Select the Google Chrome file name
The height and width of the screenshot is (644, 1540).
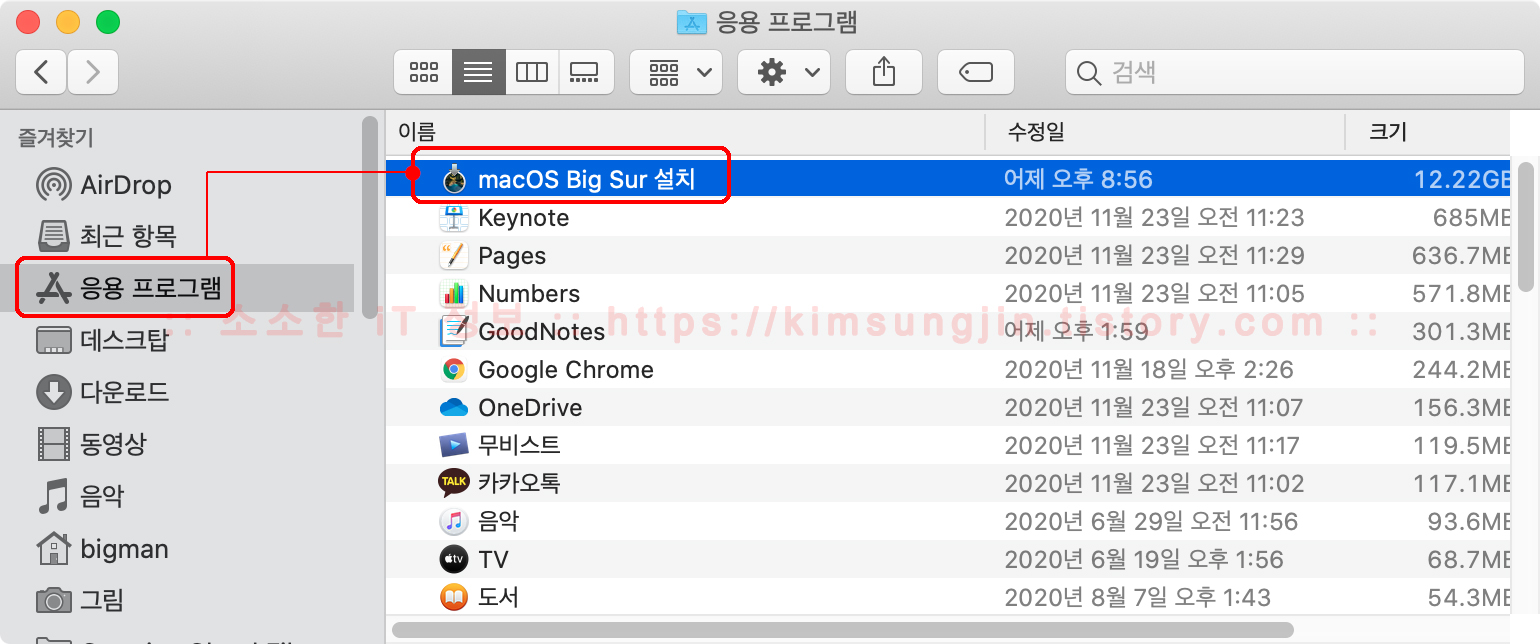click(x=566, y=370)
